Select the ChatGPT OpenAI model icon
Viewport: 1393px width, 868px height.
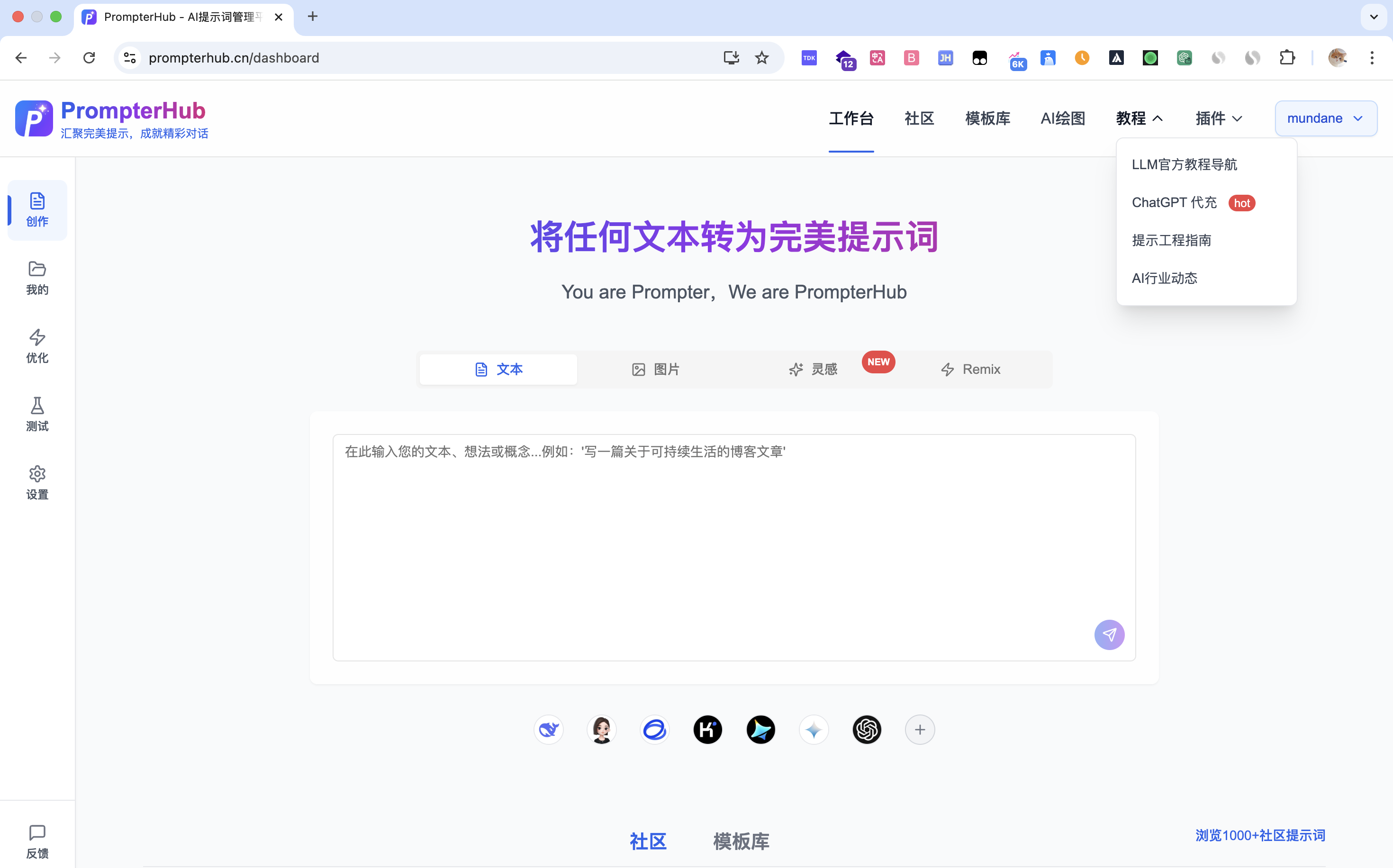coord(866,730)
